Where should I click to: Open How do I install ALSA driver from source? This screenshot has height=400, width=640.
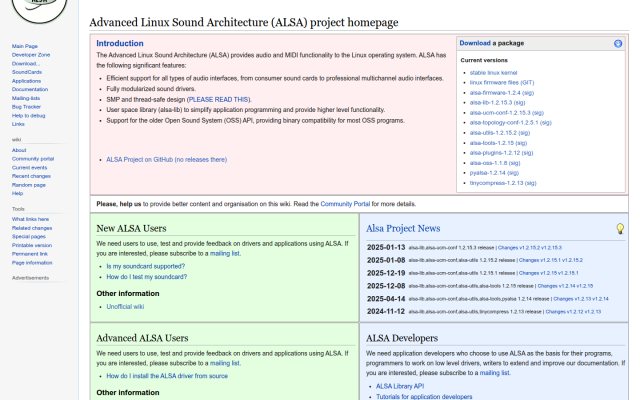click(x=167, y=376)
